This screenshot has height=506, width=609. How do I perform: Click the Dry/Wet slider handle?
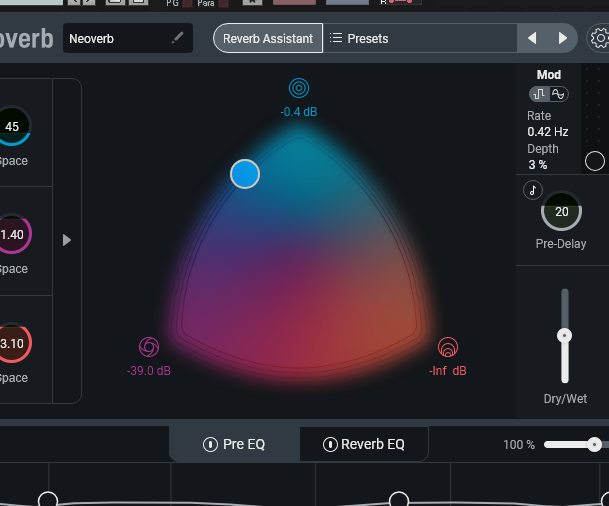[564, 336]
